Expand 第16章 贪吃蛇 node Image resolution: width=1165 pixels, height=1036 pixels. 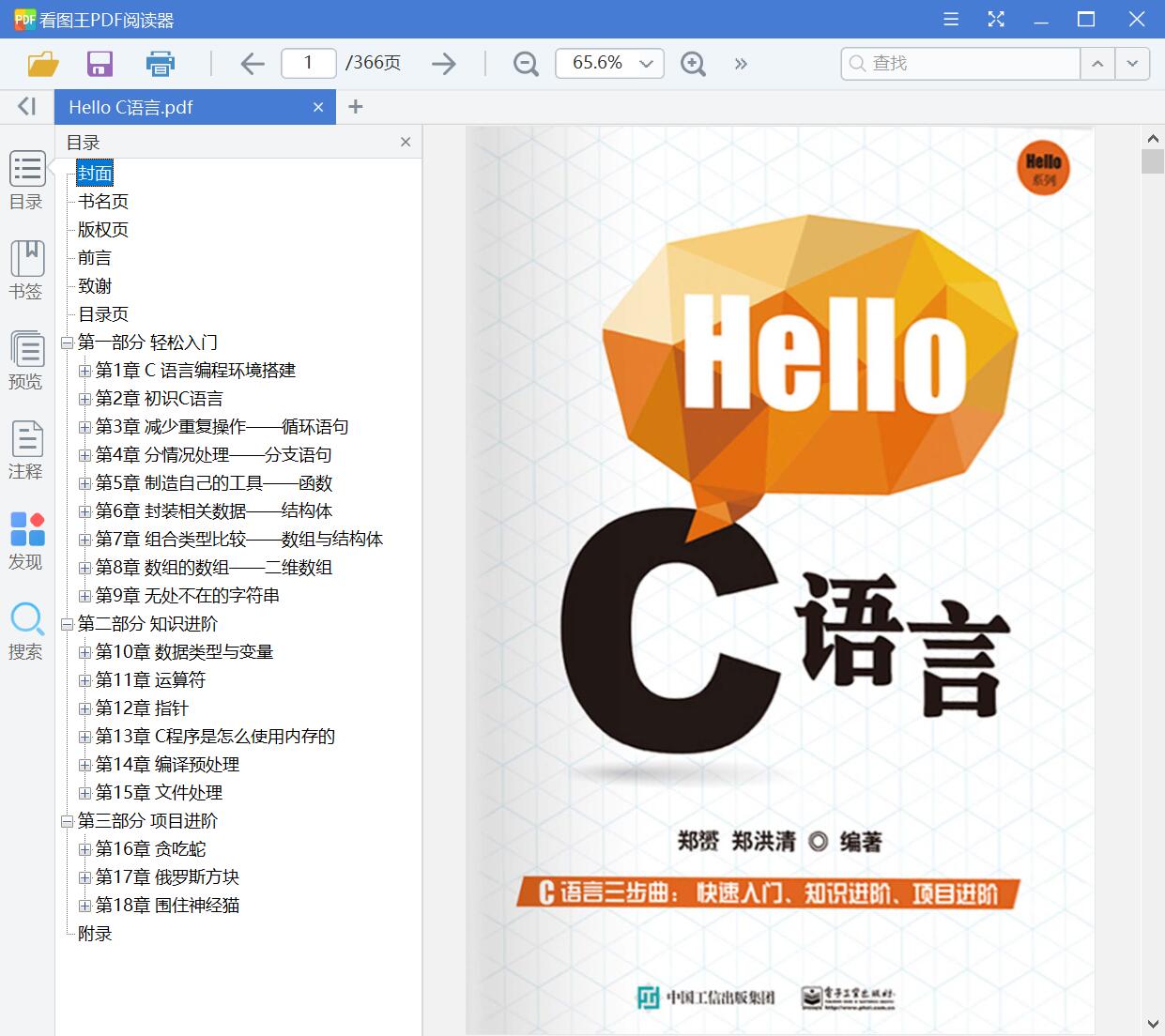point(84,849)
